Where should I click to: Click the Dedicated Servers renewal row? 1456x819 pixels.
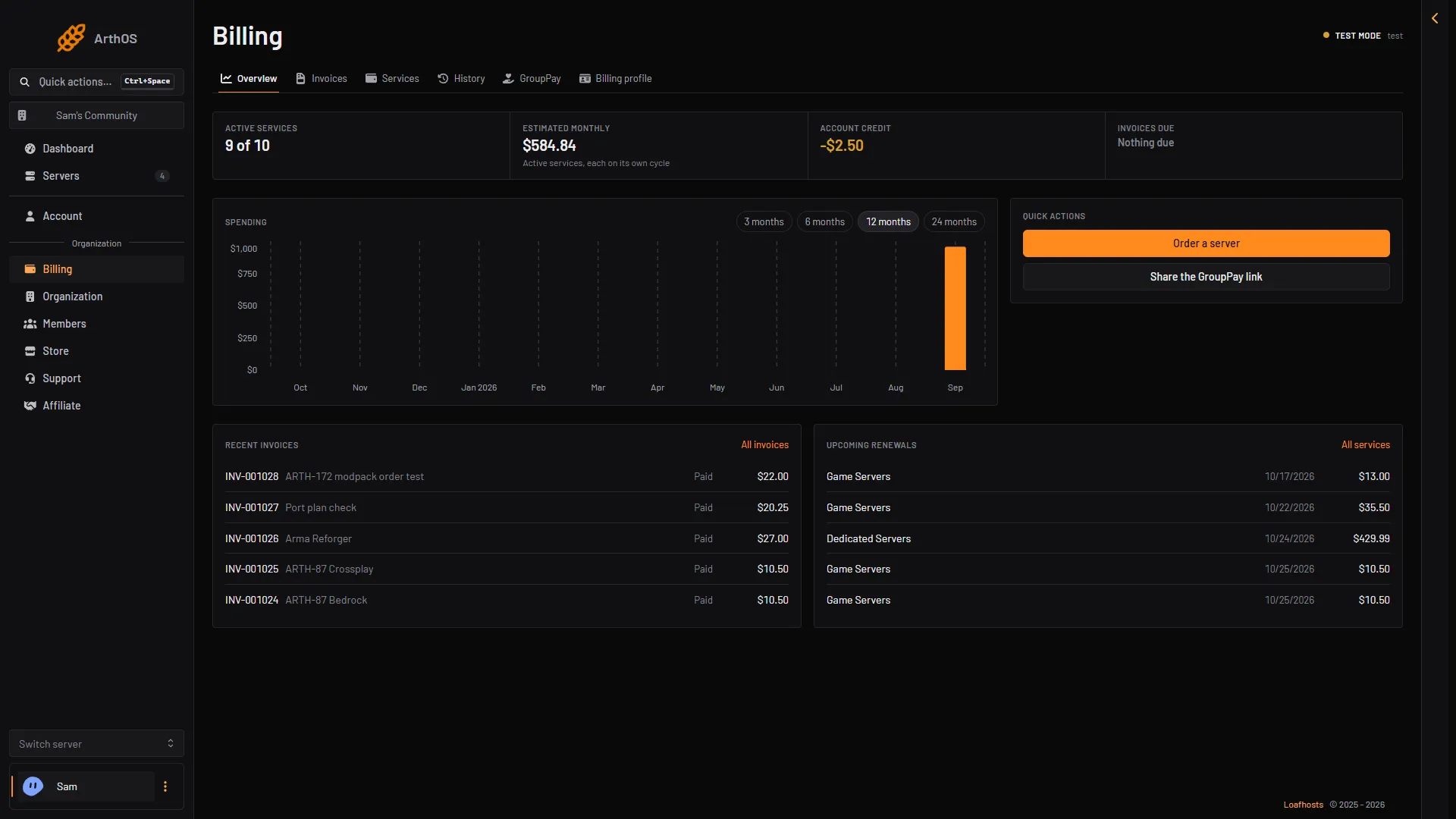coord(1108,538)
